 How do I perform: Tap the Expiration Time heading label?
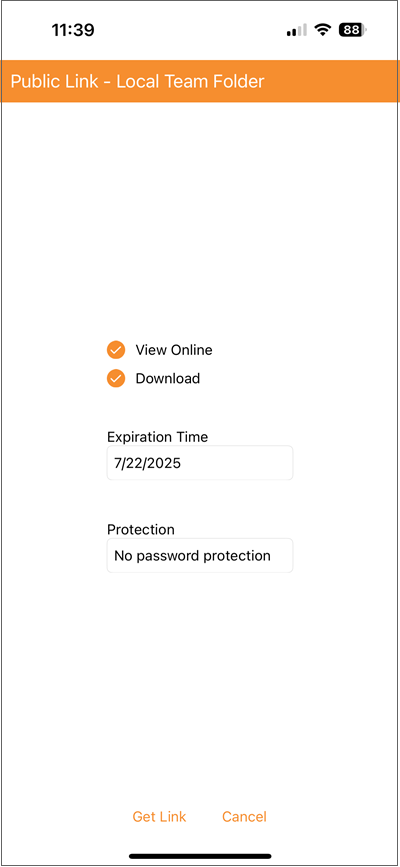[157, 437]
